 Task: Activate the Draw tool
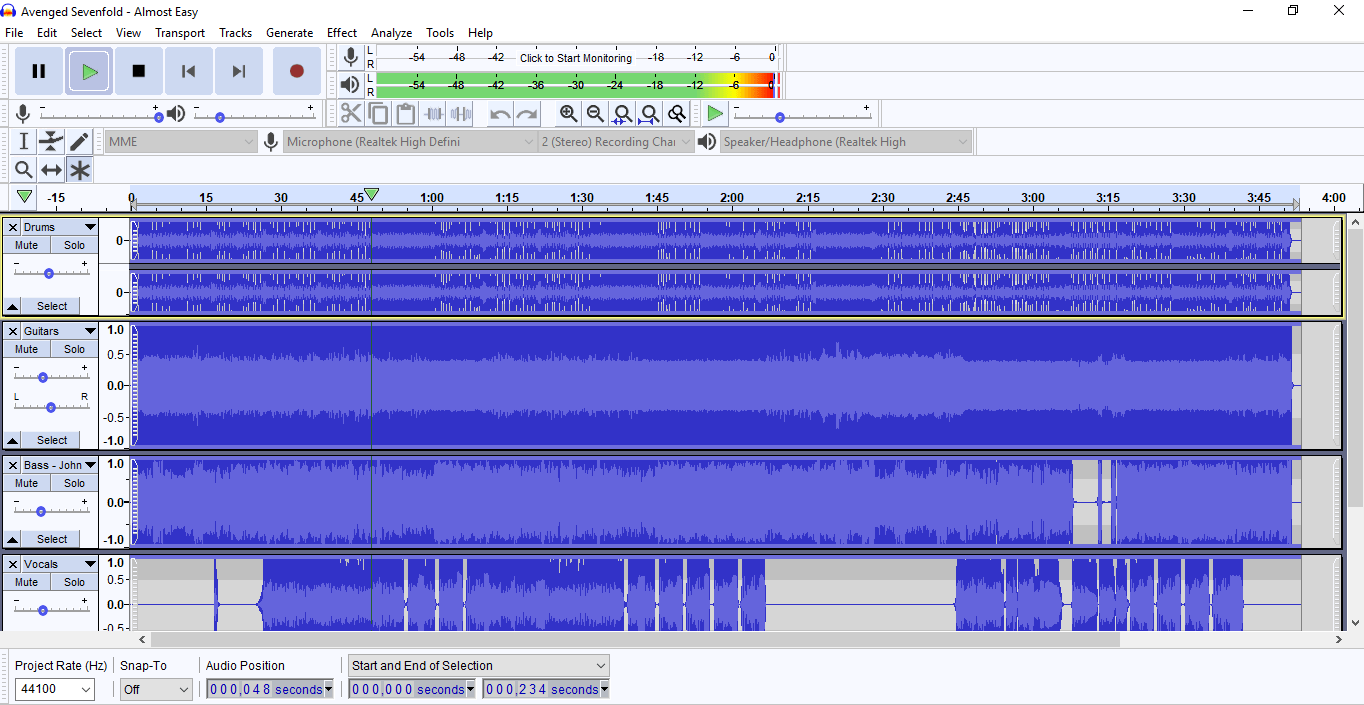[79, 141]
